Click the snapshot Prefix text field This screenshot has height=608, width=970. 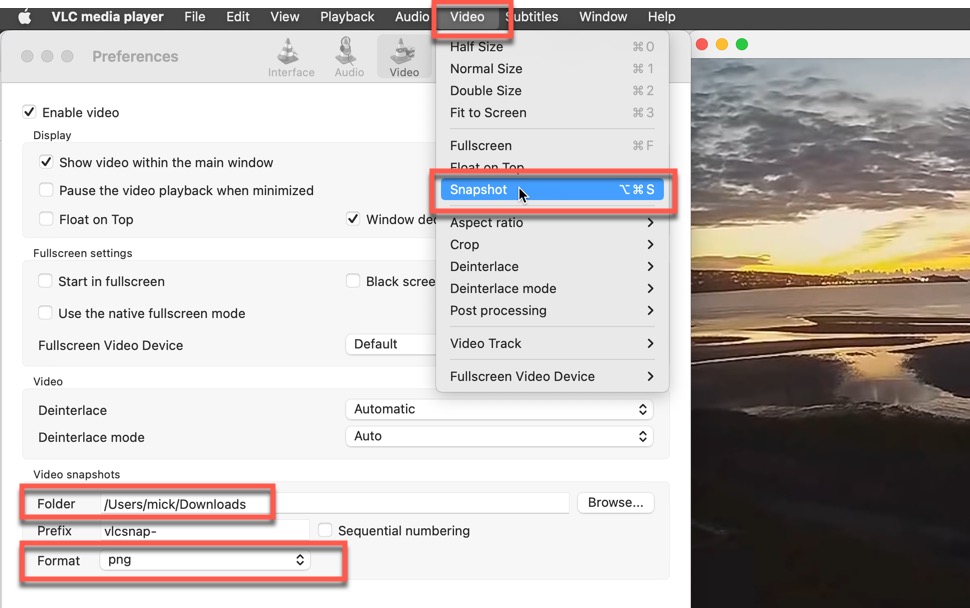[204, 531]
